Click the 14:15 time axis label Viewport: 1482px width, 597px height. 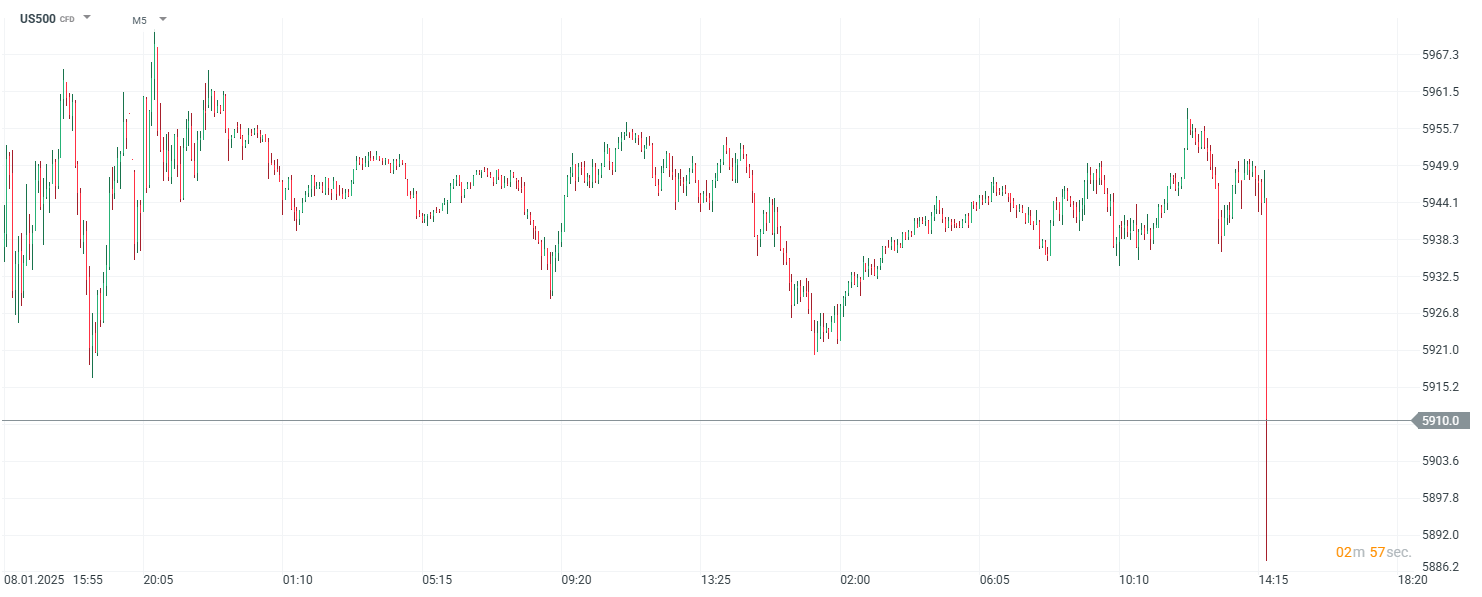click(x=1273, y=580)
